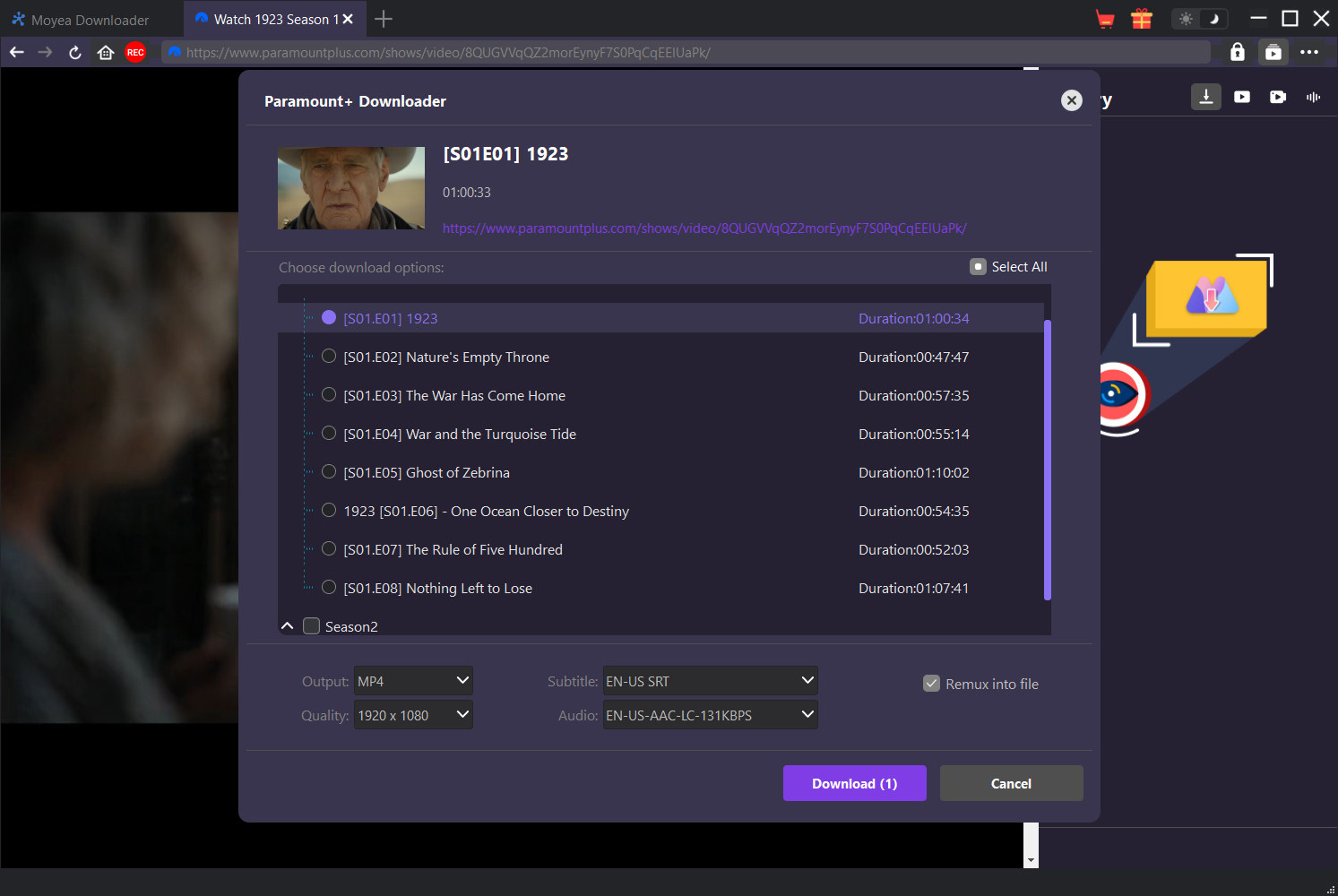Select episode One Ocean Closer to Destiny
1338x896 pixels.
pyautogui.click(x=329, y=510)
